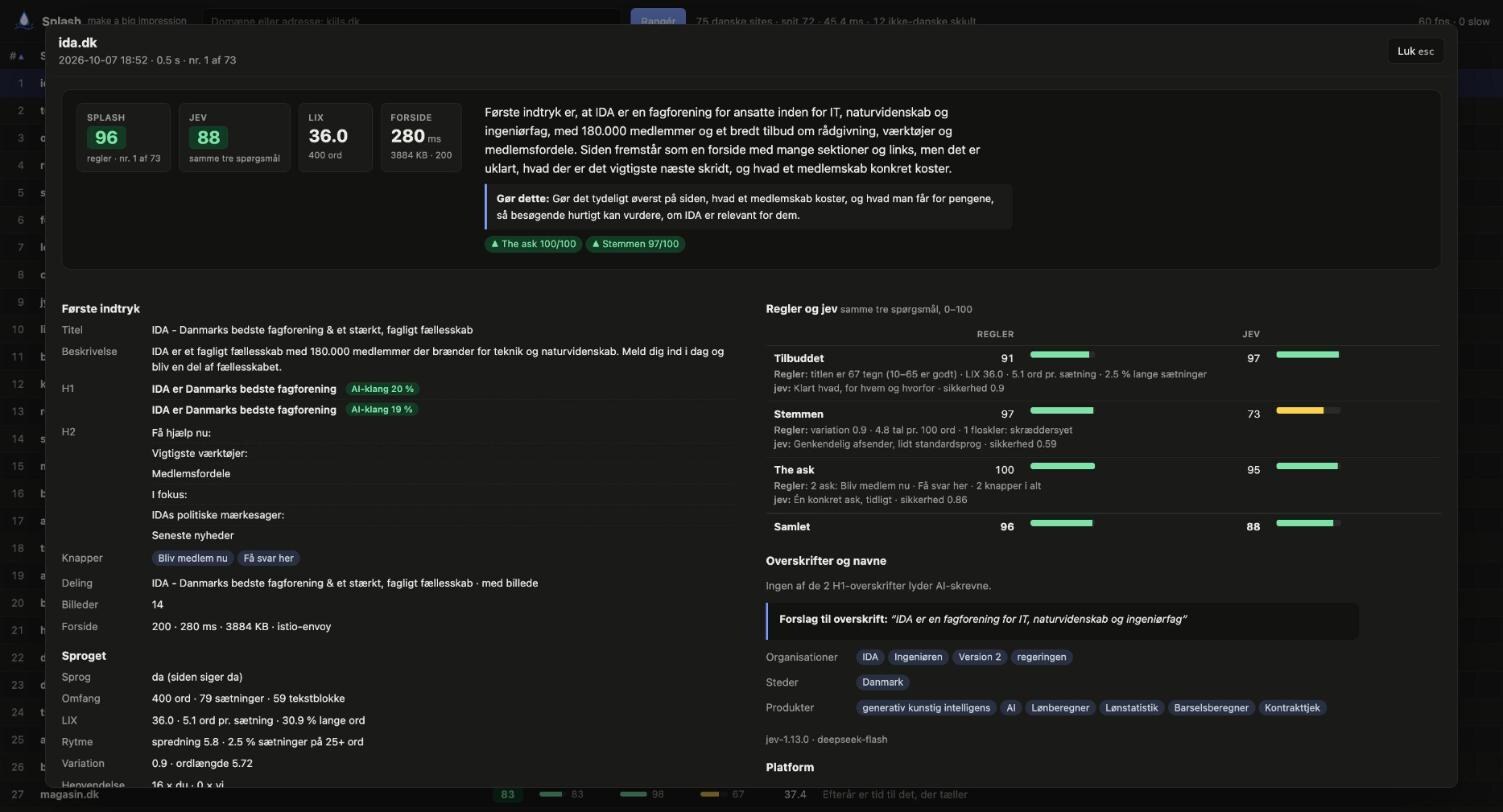1503x812 pixels.
Task: Click the Tilbuddet row label in Regler og jev
Action: click(799, 358)
